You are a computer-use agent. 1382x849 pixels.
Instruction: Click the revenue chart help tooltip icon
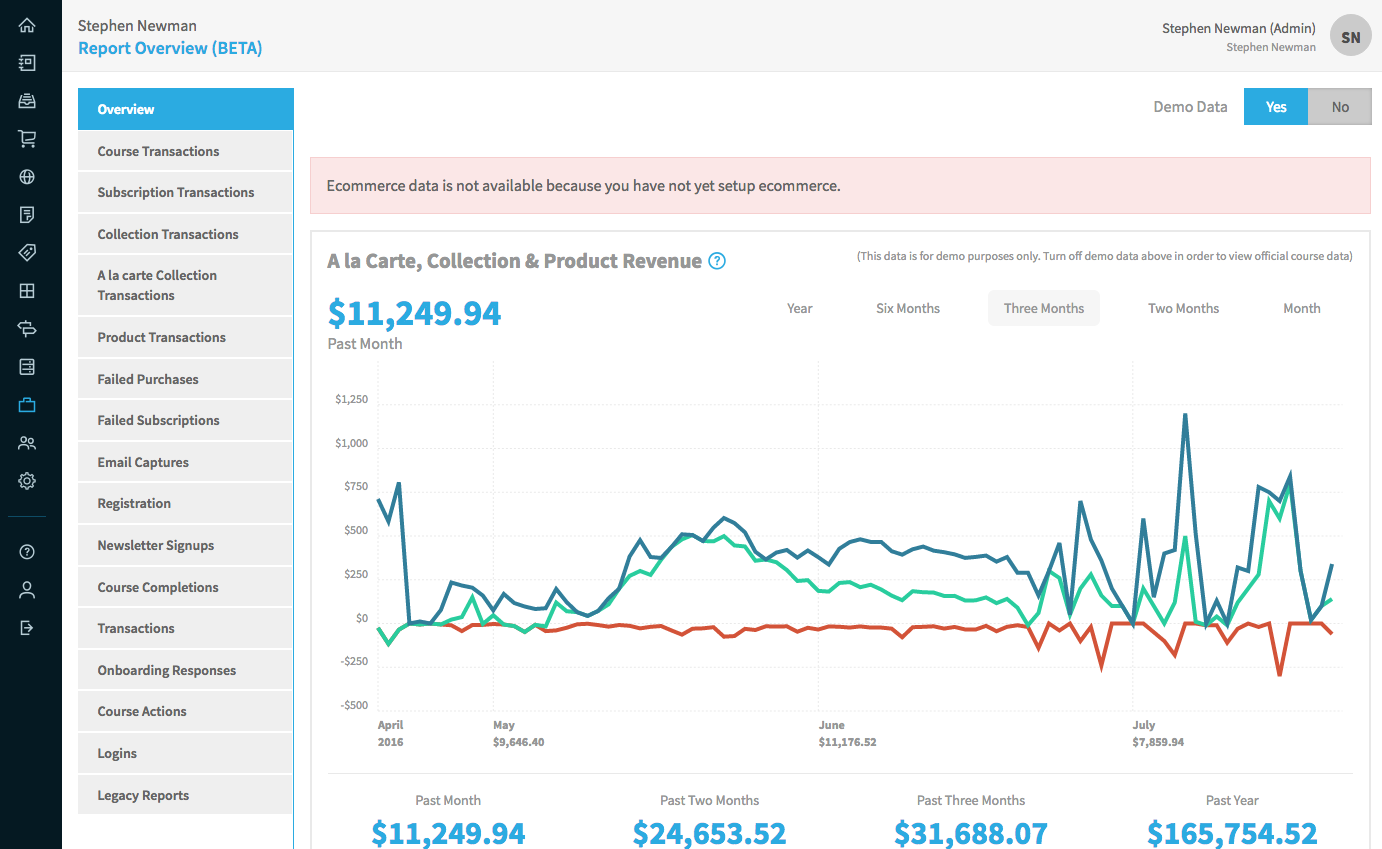coord(717,261)
